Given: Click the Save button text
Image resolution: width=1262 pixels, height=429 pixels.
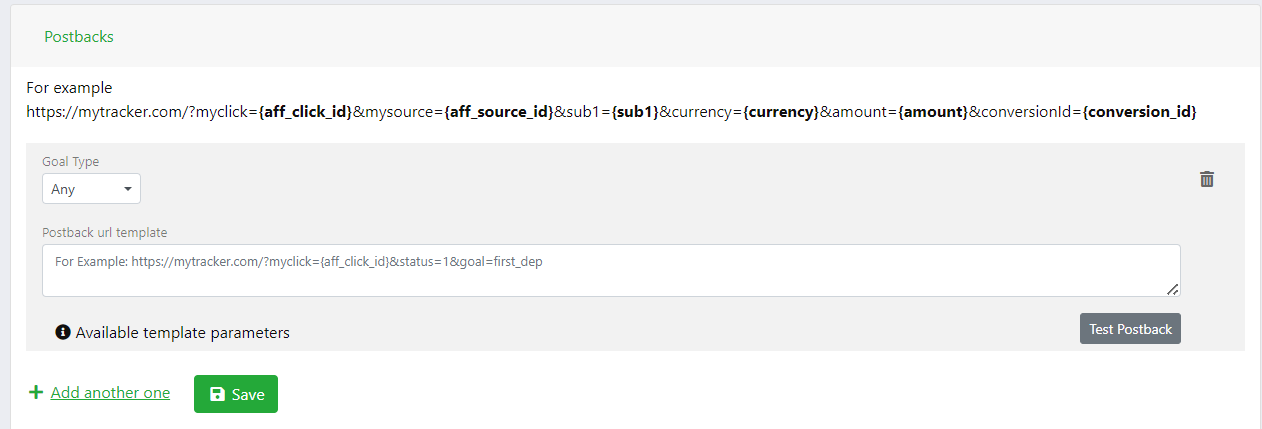Looking at the screenshot, I should [x=248, y=394].
